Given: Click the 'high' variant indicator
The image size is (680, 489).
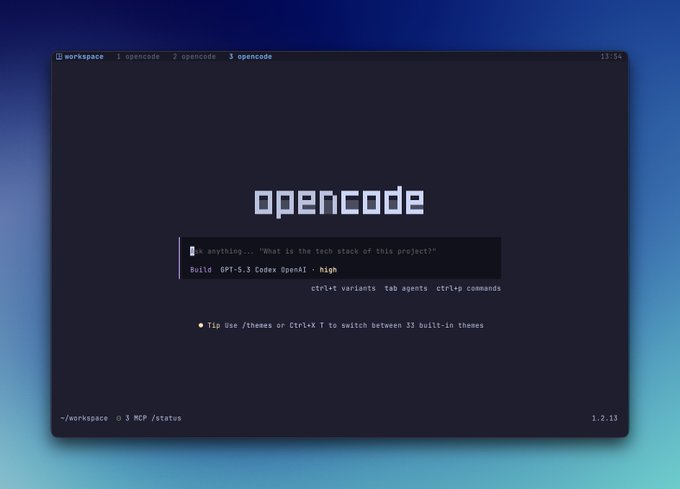Looking at the screenshot, I should [x=328, y=270].
